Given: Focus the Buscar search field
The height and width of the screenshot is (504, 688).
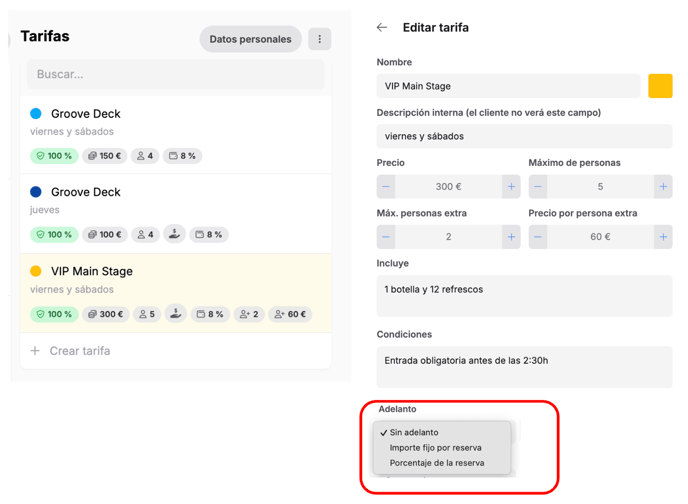Looking at the screenshot, I should point(176,74).
